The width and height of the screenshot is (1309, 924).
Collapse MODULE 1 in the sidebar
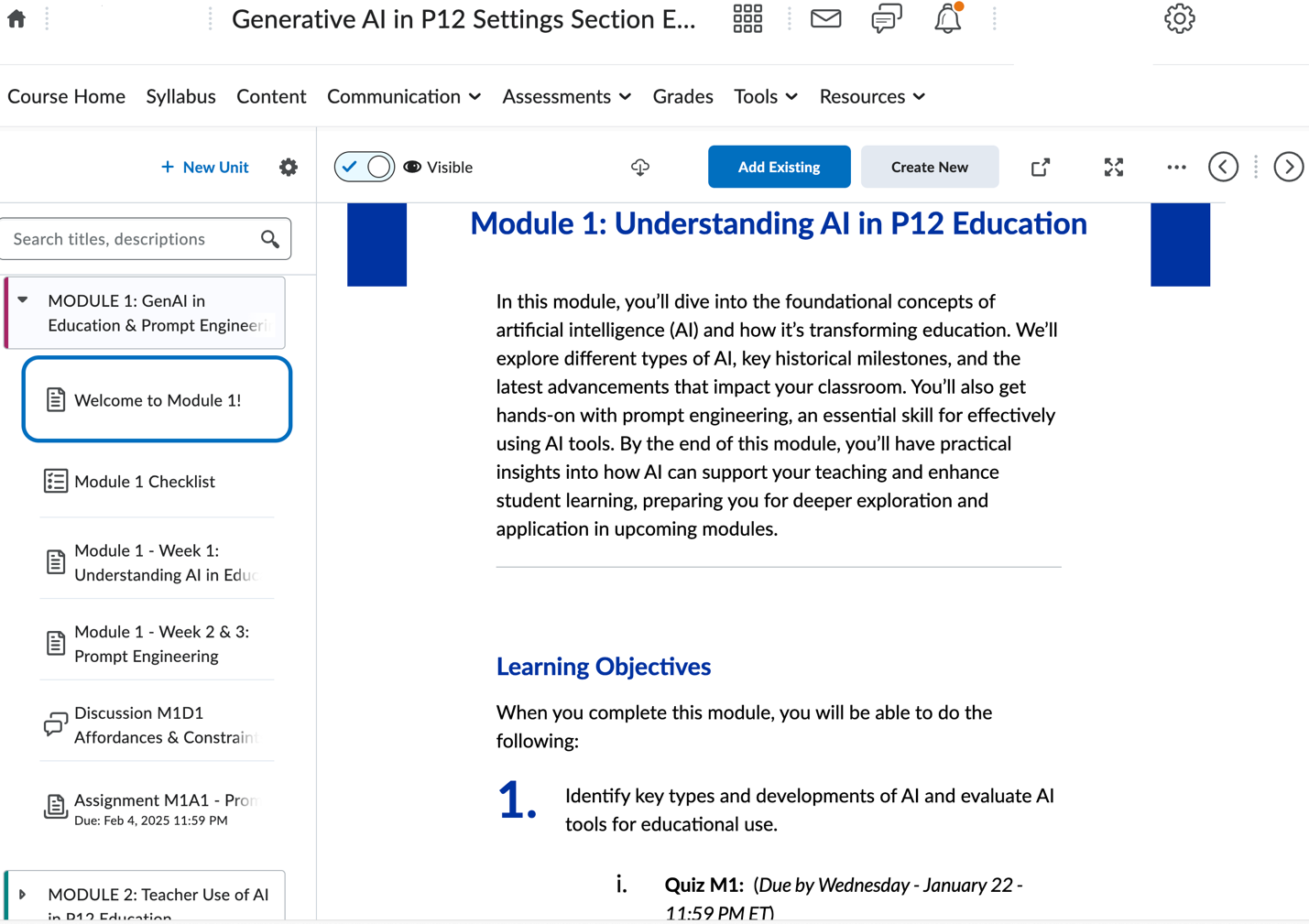23,299
